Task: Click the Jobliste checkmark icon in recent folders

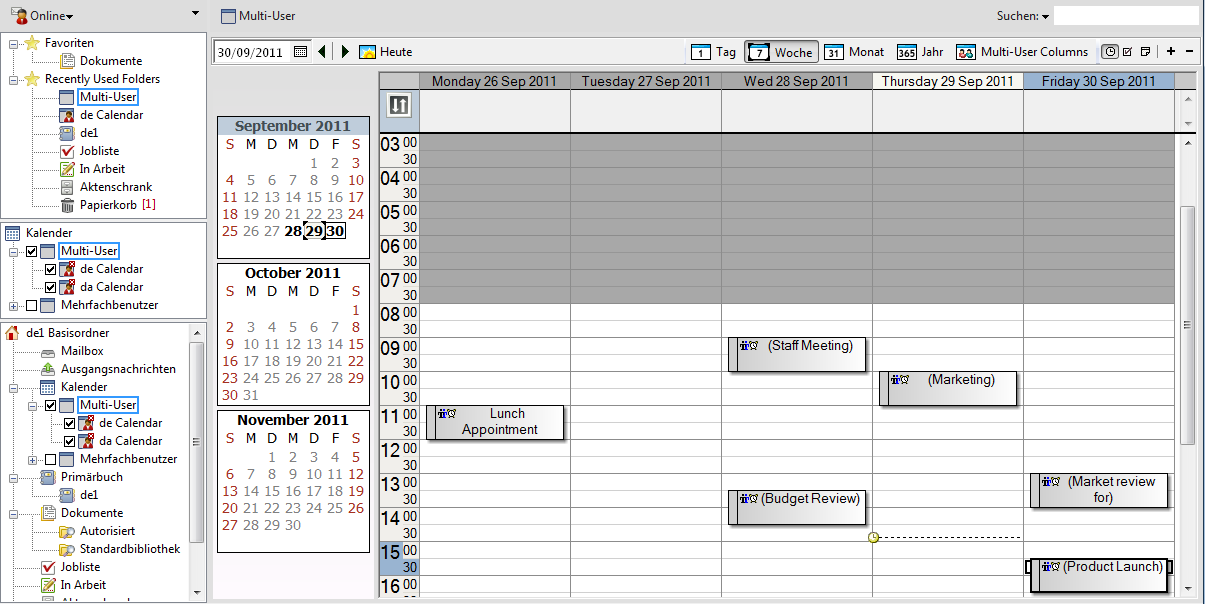Action: [67, 151]
